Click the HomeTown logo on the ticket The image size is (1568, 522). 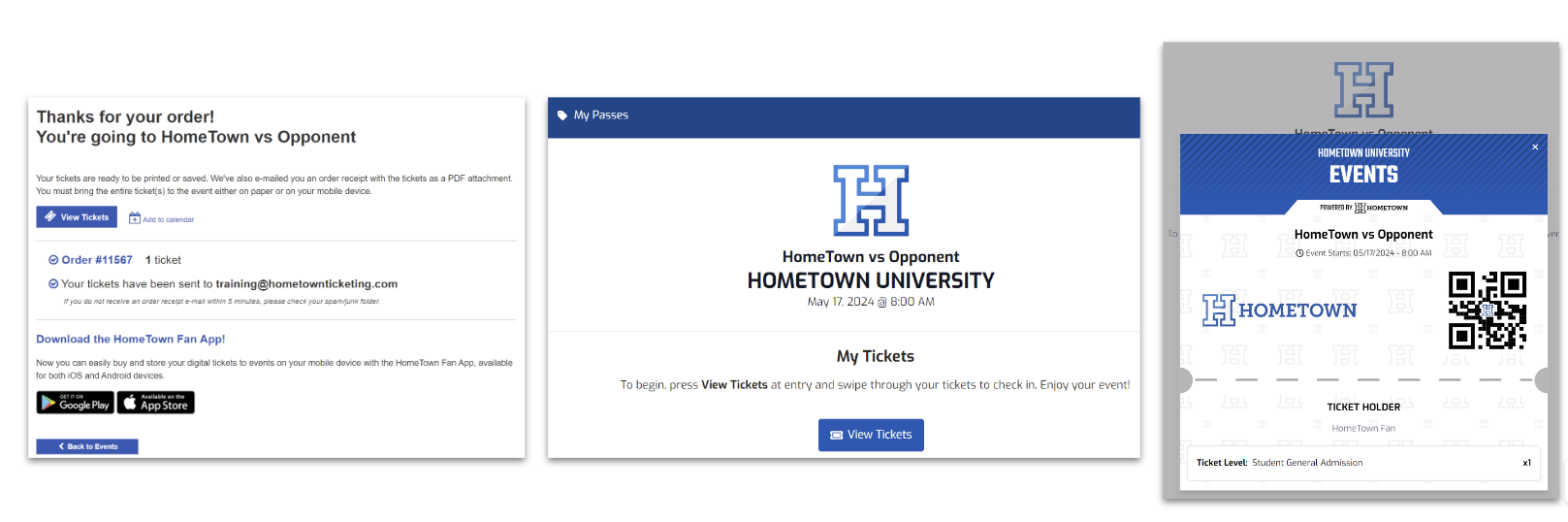click(1280, 310)
